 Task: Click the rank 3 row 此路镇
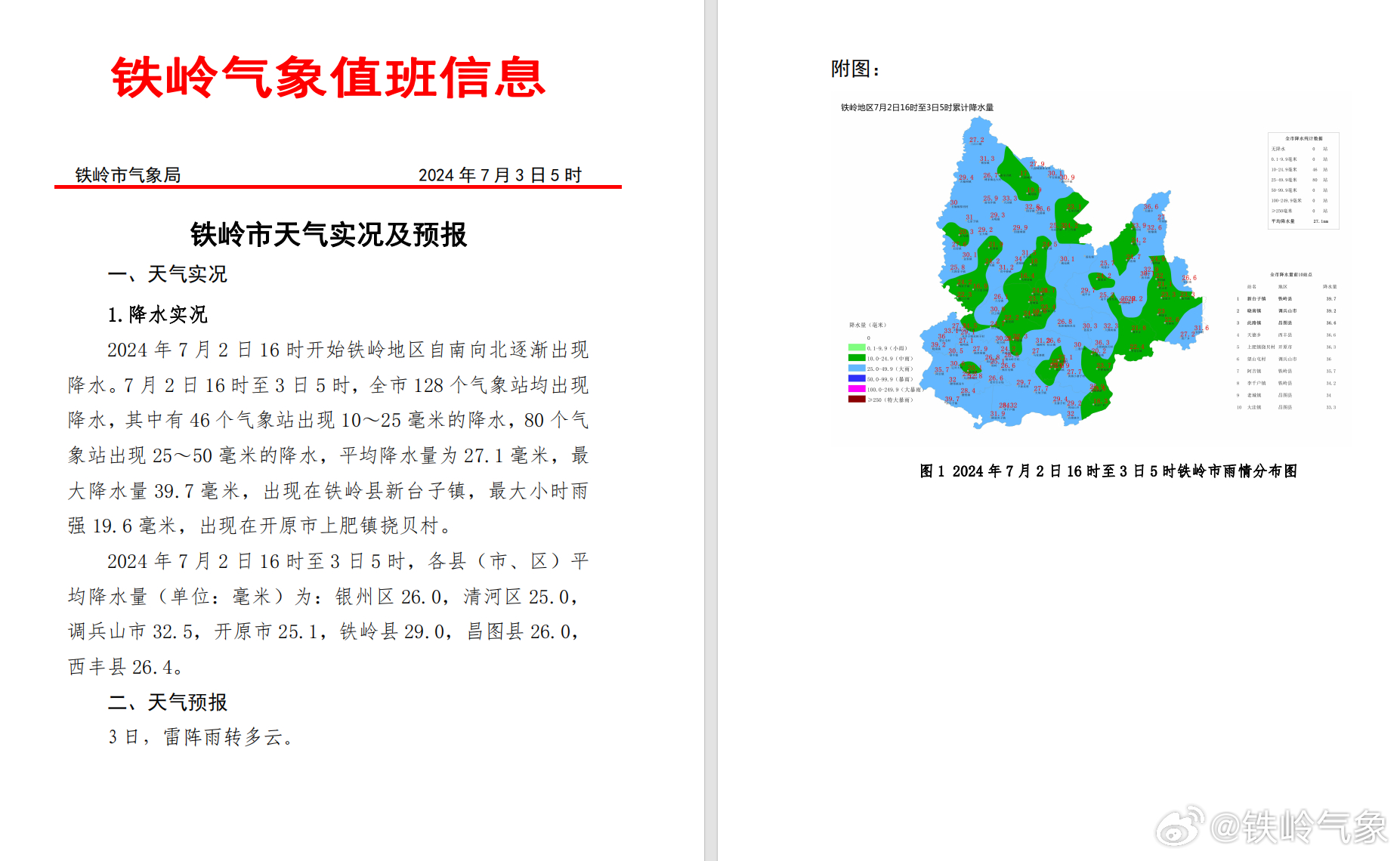point(1286,323)
